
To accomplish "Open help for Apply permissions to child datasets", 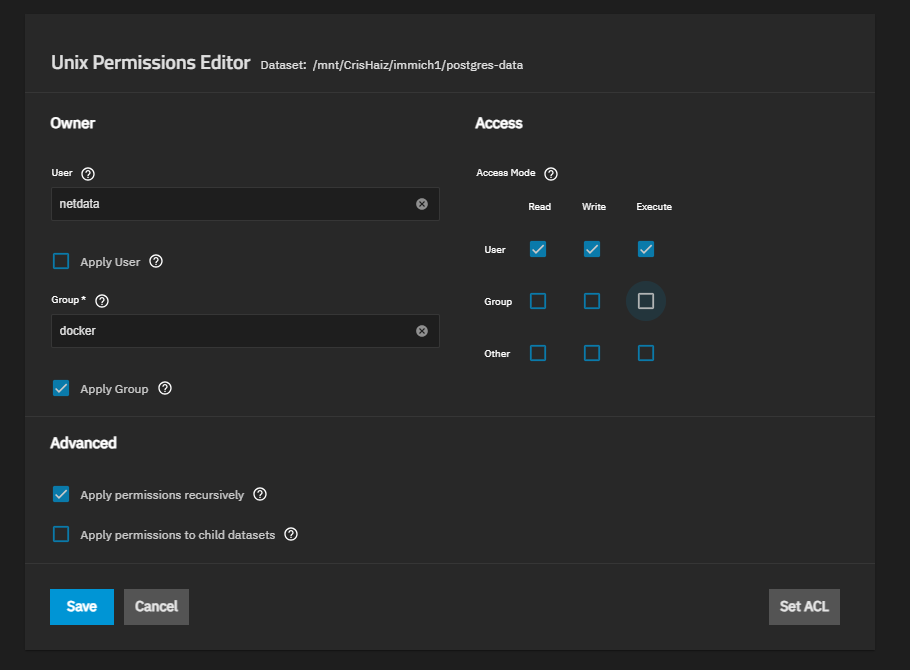I will (x=291, y=534).
